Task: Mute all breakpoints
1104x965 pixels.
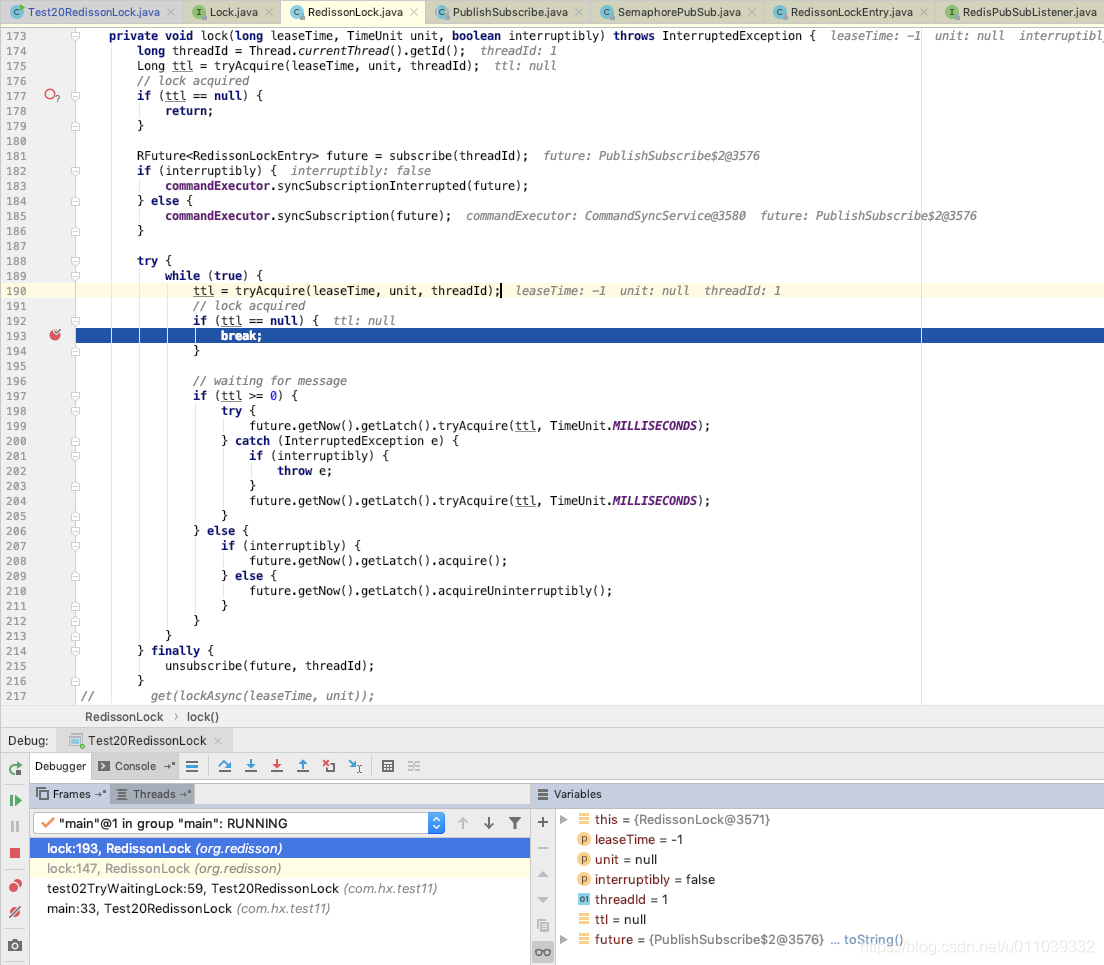Action: pyautogui.click(x=15, y=912)
